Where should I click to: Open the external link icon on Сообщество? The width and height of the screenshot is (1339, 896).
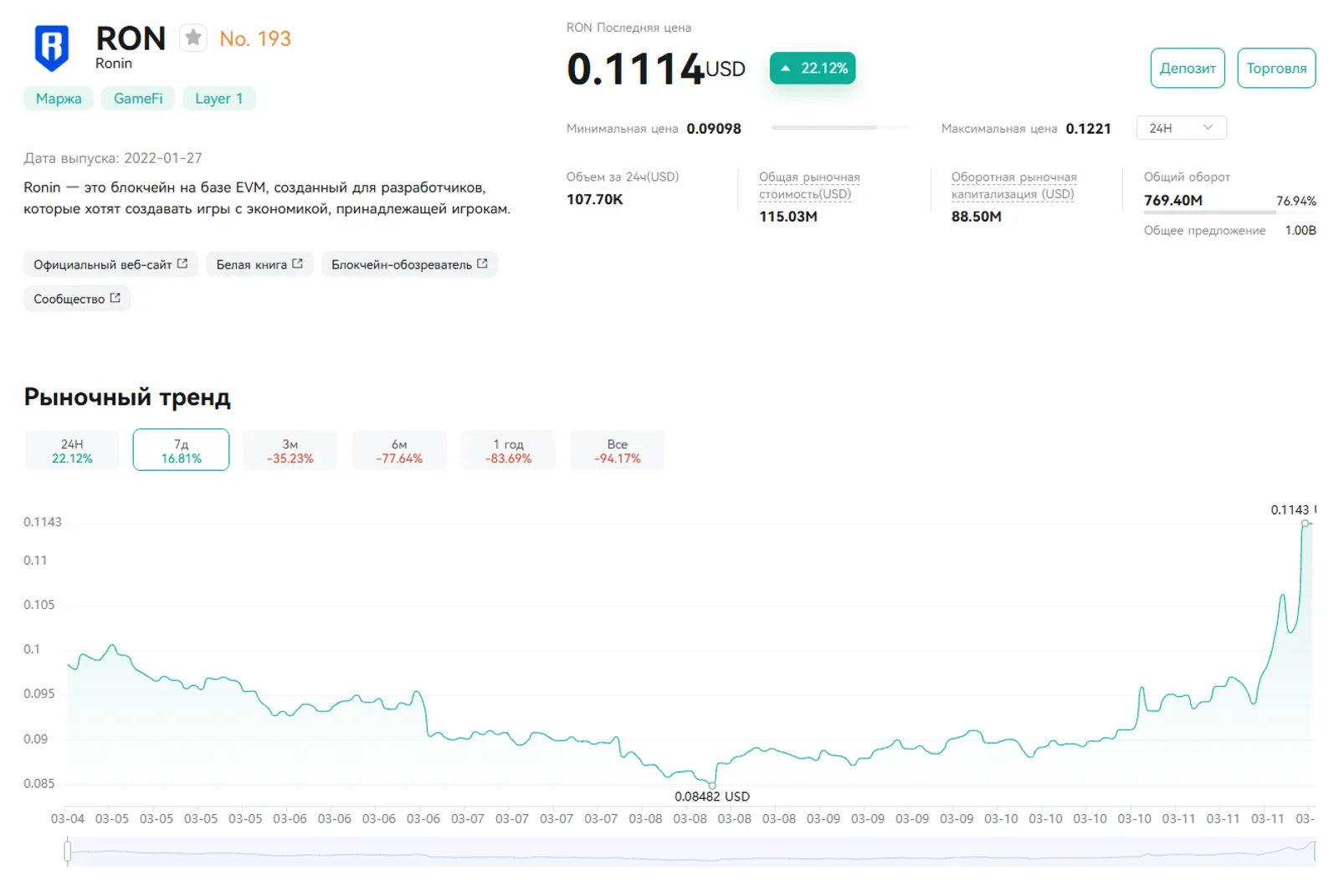[115, 298]
